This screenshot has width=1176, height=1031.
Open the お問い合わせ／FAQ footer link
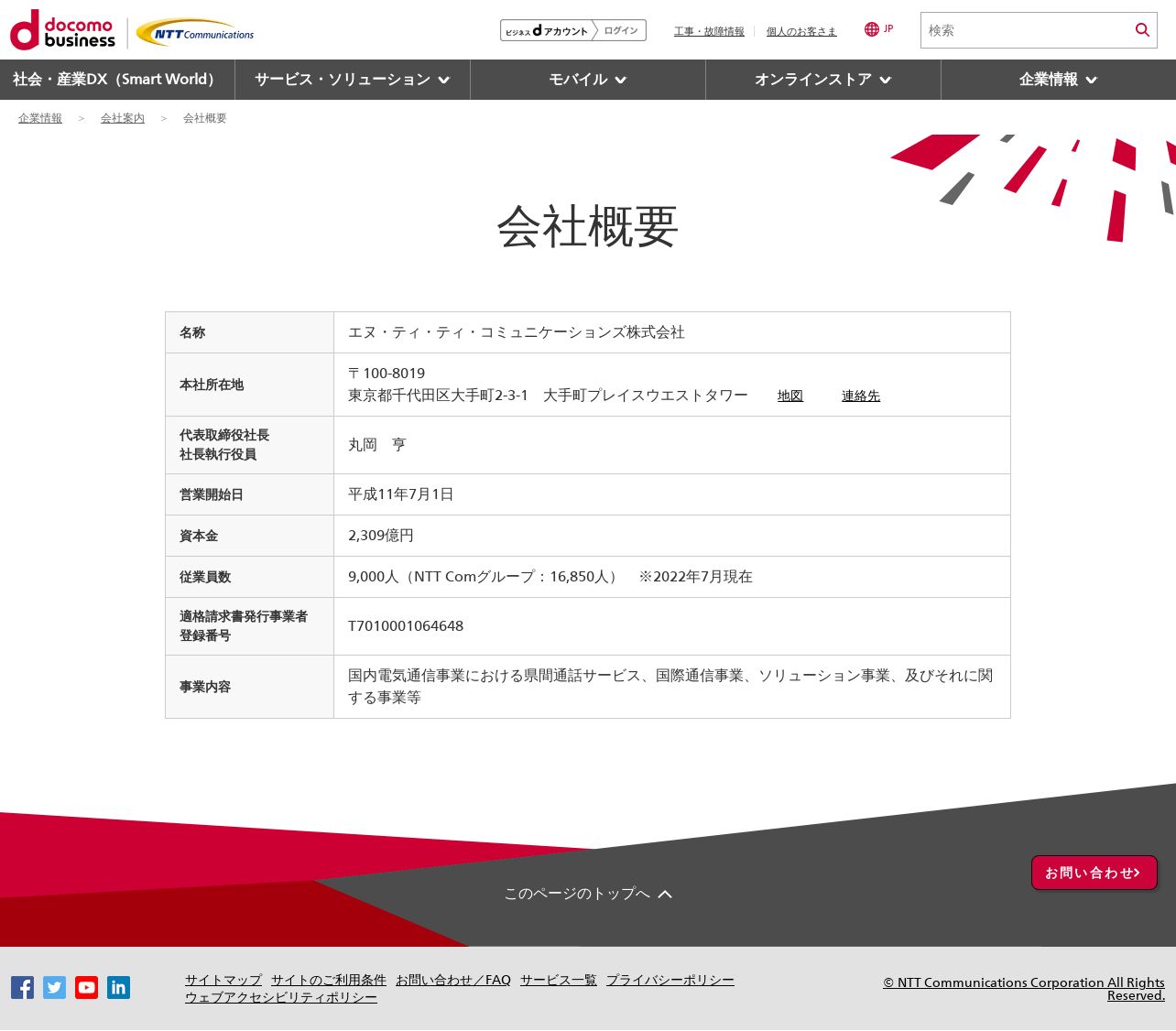453,980
